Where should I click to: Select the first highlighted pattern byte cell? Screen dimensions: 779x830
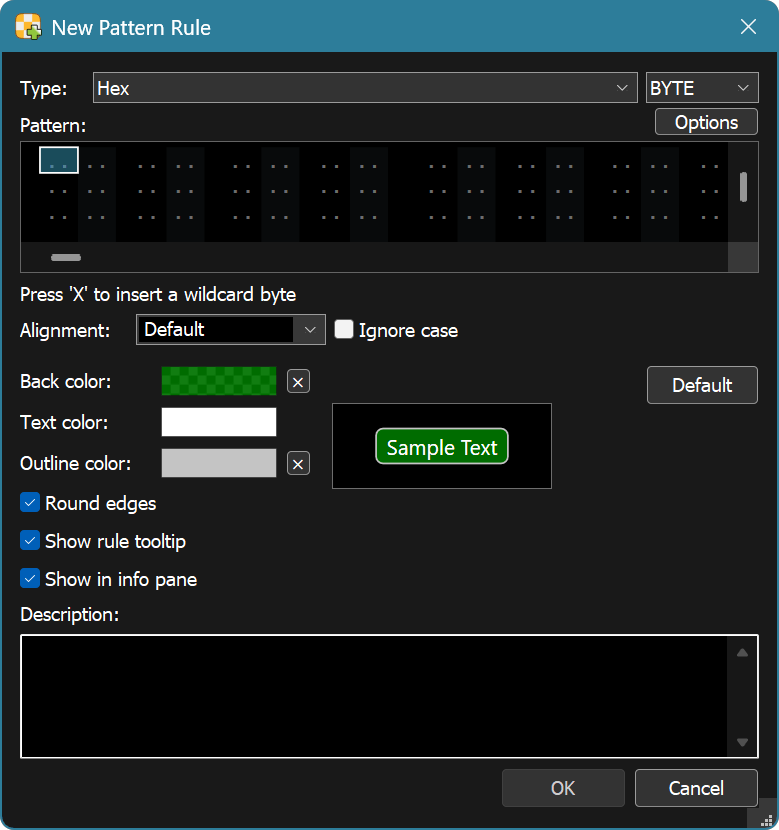click(x=59, y=160)
